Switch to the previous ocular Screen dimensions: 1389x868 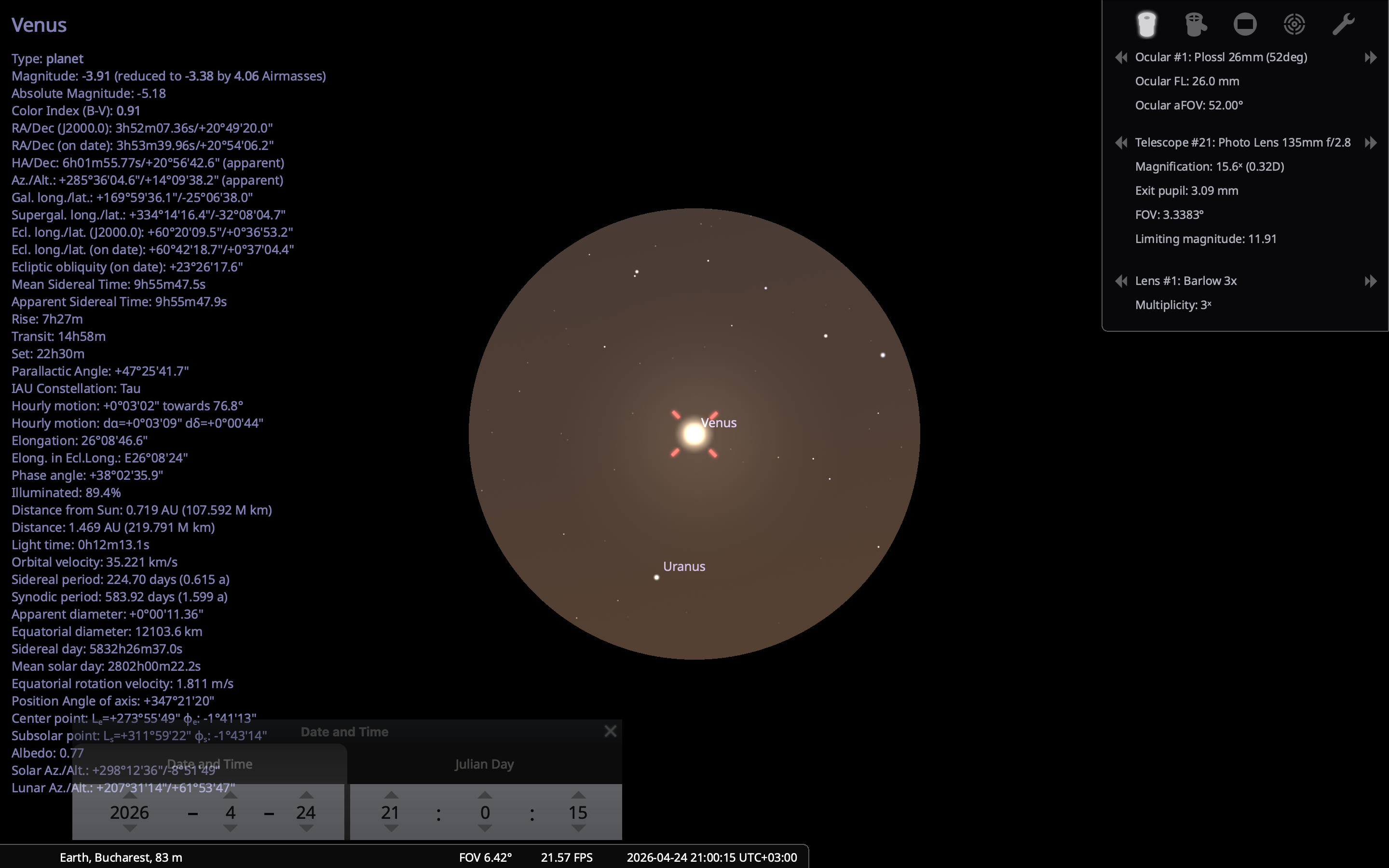tap(1121, 57)
